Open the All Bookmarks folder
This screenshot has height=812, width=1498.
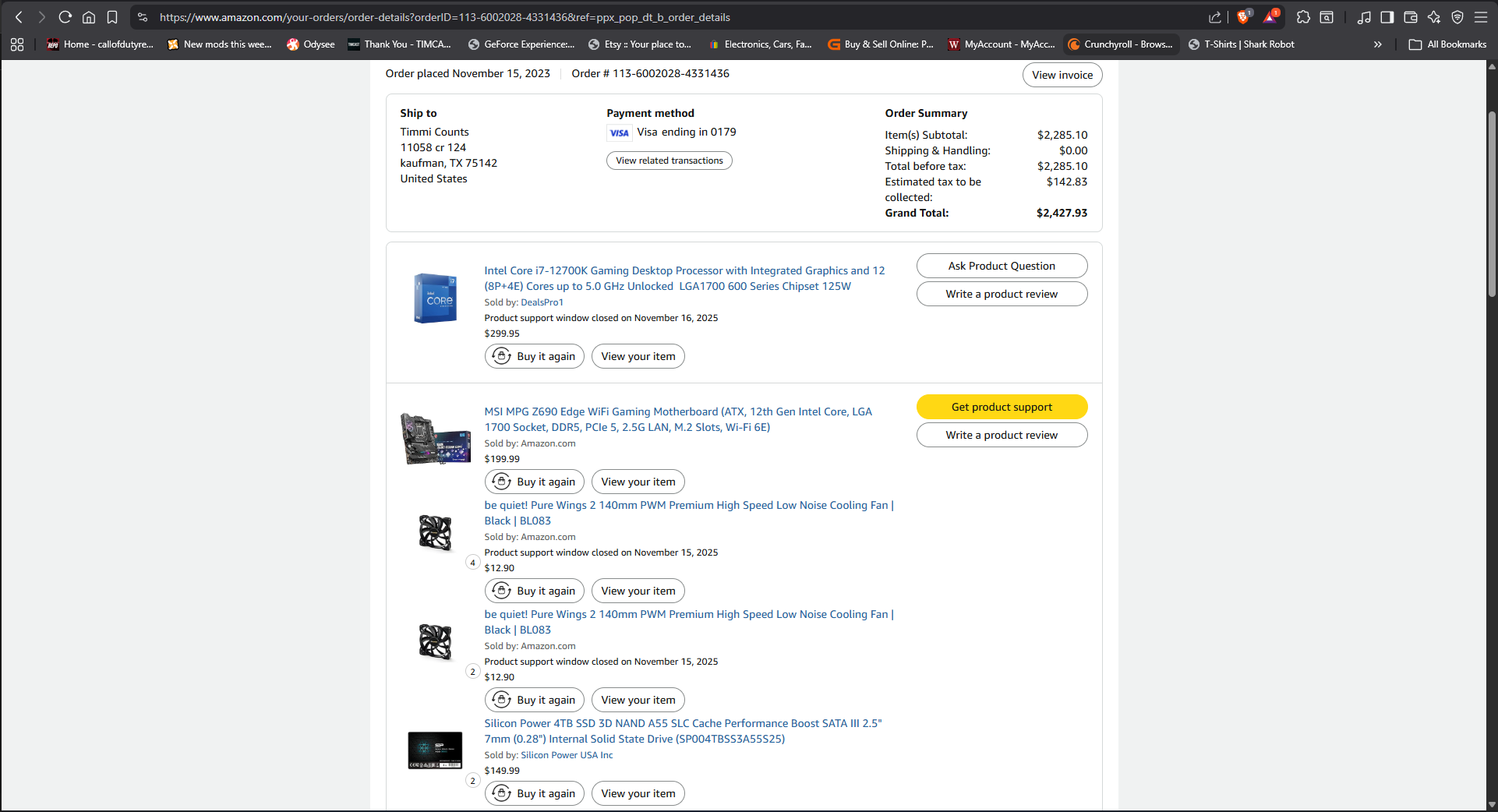1448,44
